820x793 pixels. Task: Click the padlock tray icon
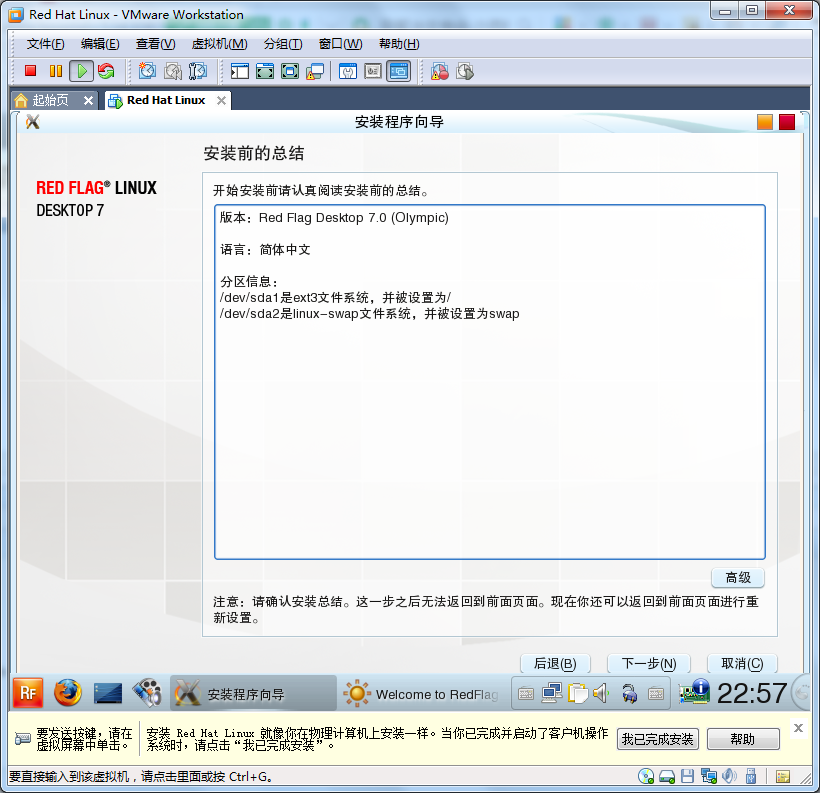click(x=629, y=694)
